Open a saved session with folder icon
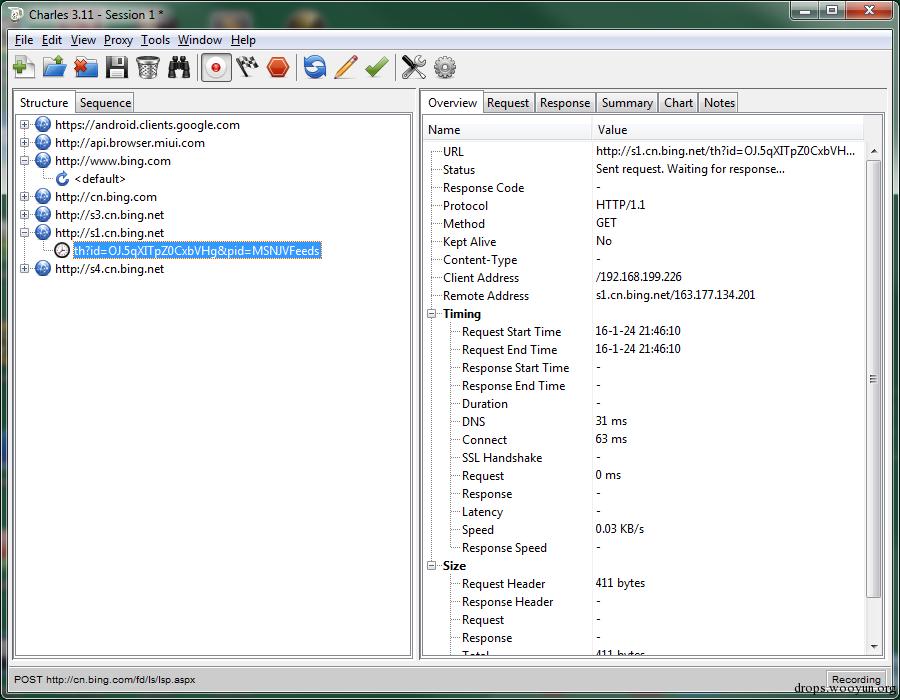The image size is (900, 700). (55, 67)
